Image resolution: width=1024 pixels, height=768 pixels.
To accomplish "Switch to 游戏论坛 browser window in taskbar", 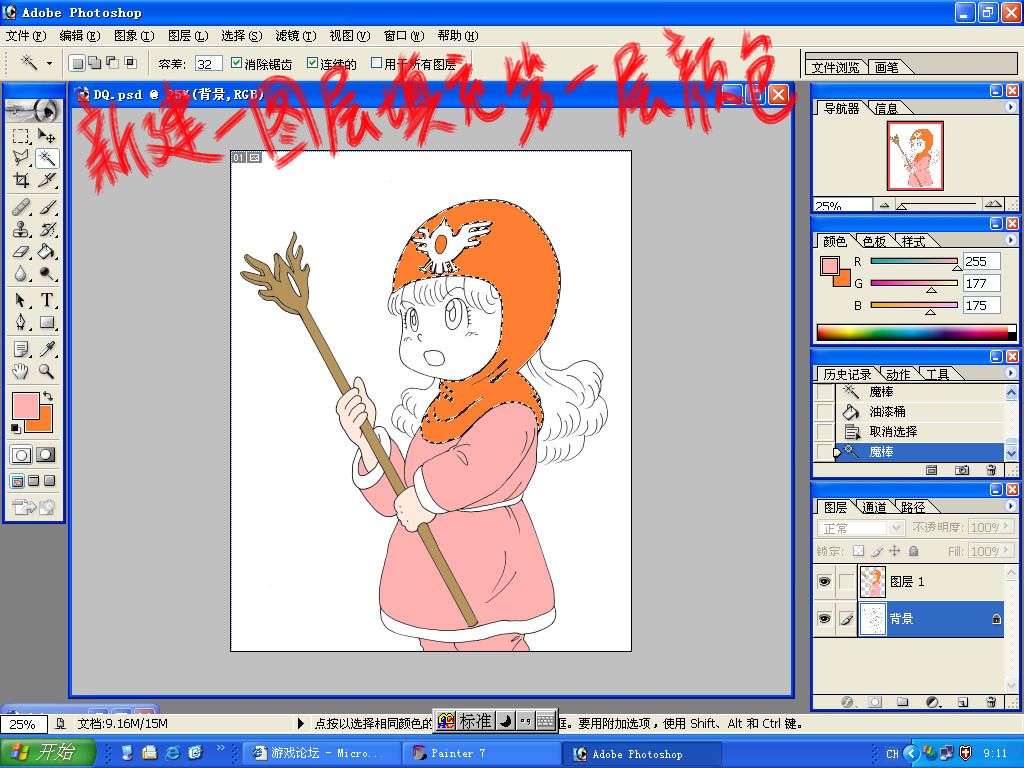I will click(x=320, y=753).
